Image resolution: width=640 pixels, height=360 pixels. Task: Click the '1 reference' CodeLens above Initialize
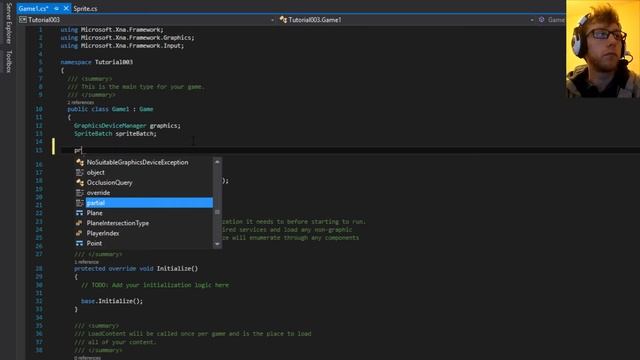coord(86,262)
